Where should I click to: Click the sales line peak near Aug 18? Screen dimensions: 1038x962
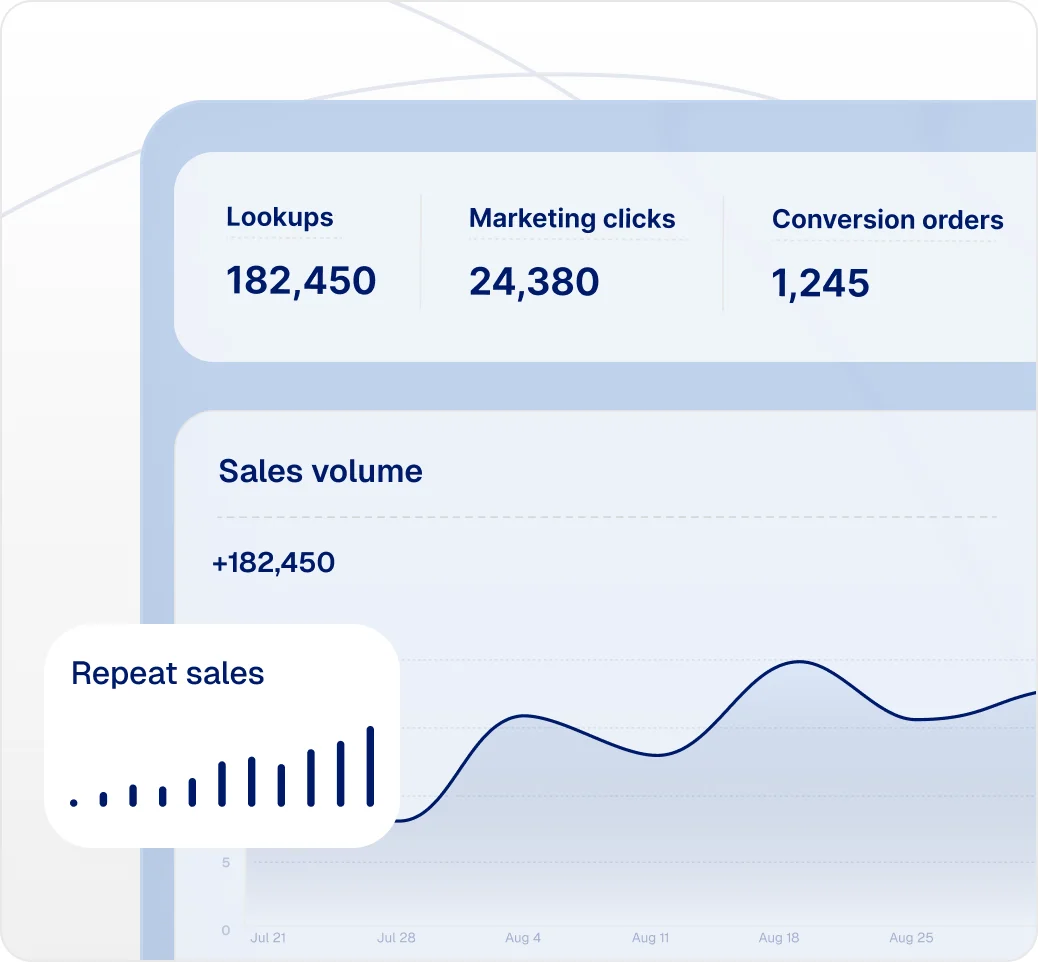(800, 661)
